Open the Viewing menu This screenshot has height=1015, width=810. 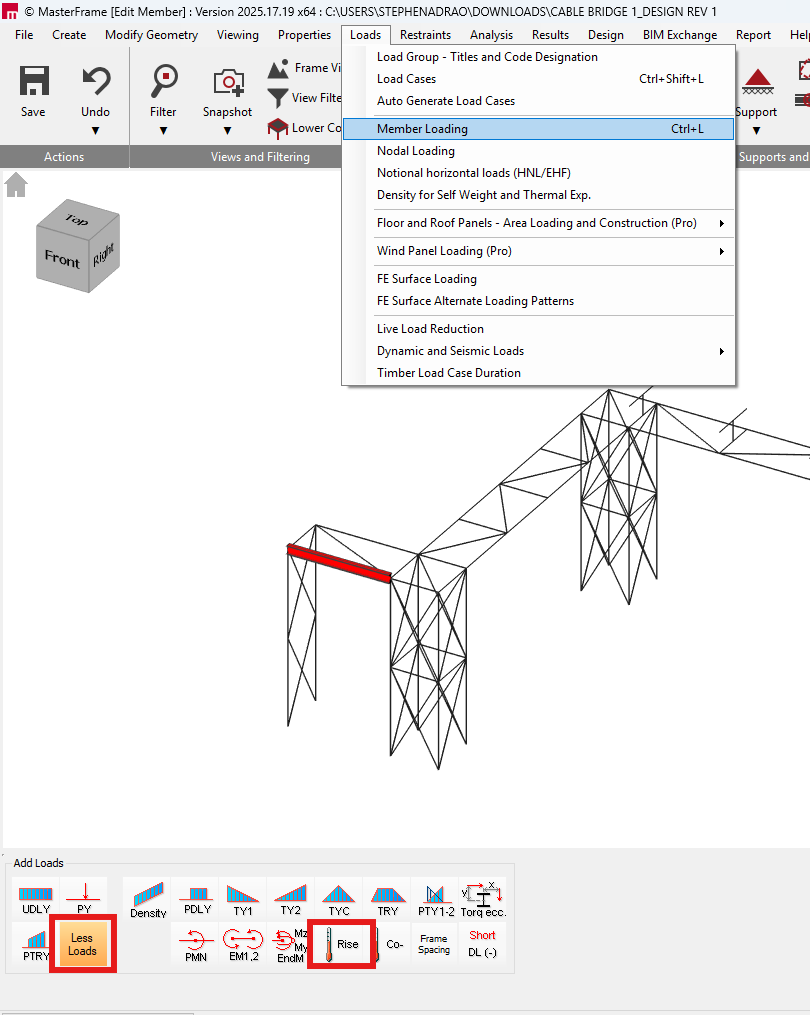pyautogui.click(x=238, y=35)
